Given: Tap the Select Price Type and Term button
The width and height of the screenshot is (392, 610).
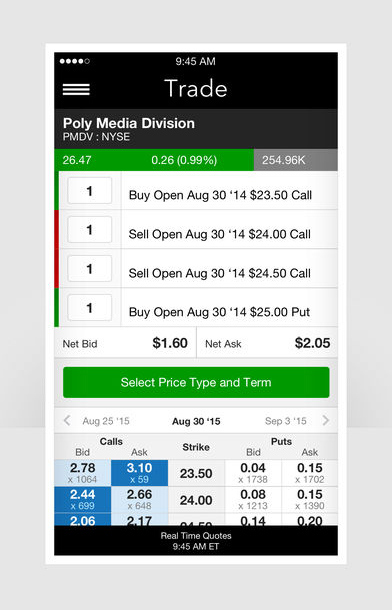Looking at the screenshot, I should click(x=196, y=382).
